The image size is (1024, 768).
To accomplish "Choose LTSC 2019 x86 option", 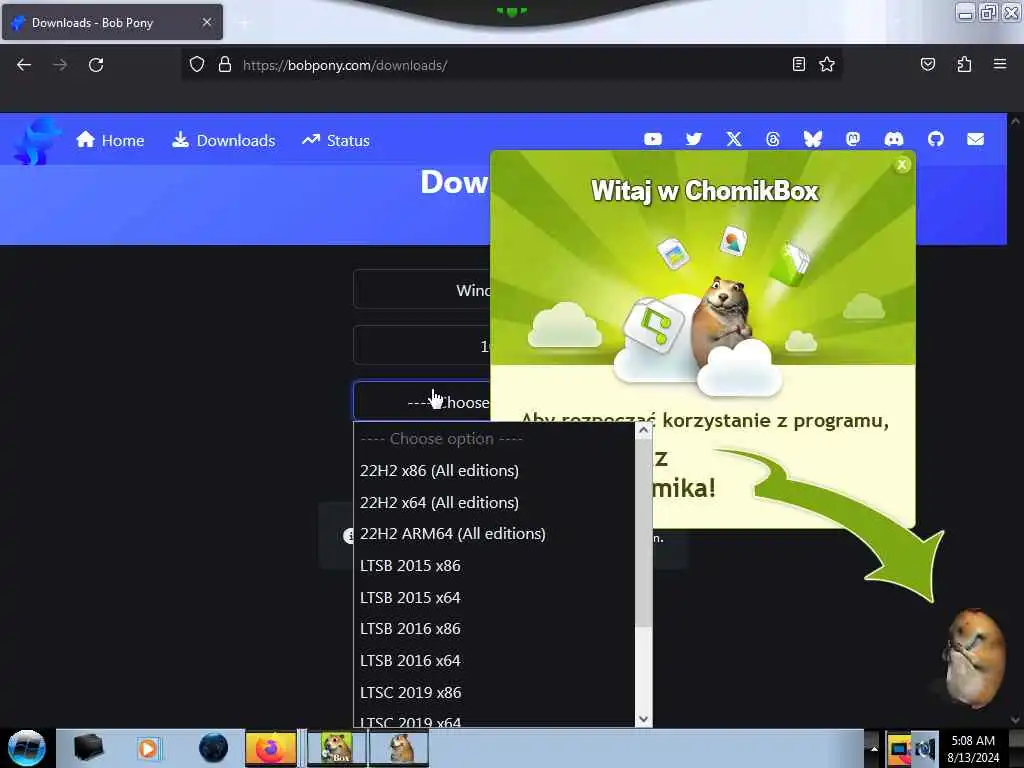I will tap(494, 692).
